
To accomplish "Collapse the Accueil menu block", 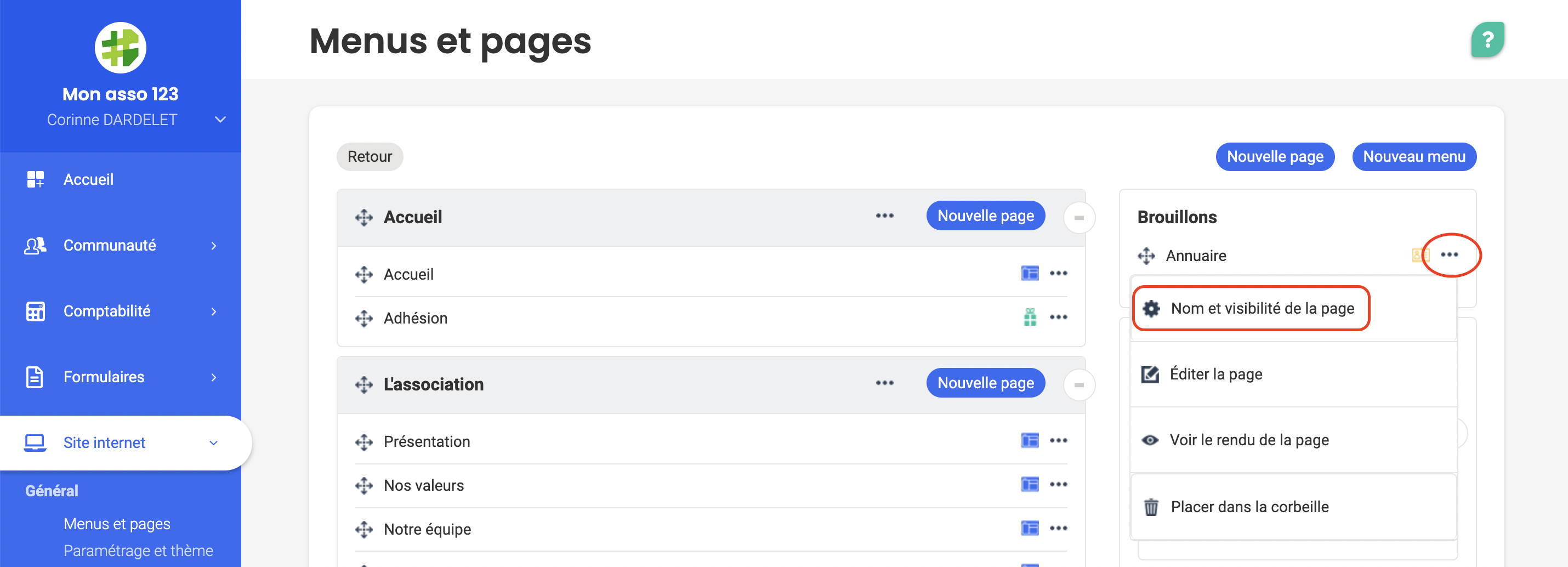I will [1079, 218].
